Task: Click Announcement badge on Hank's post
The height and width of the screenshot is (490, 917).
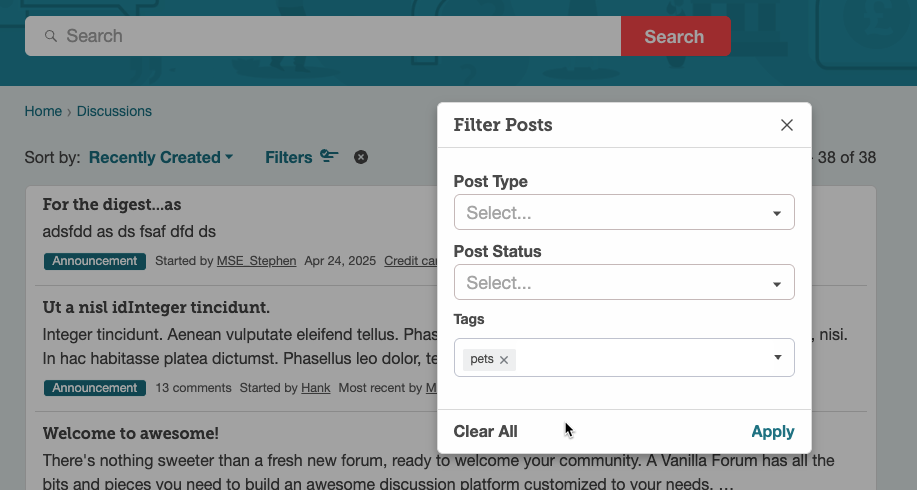Action: click(95, 388)
